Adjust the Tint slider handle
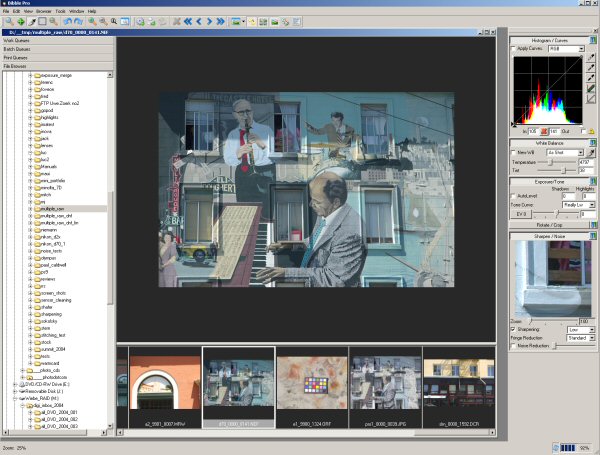Screen dimensions: 600x455 tap(564, 170)
